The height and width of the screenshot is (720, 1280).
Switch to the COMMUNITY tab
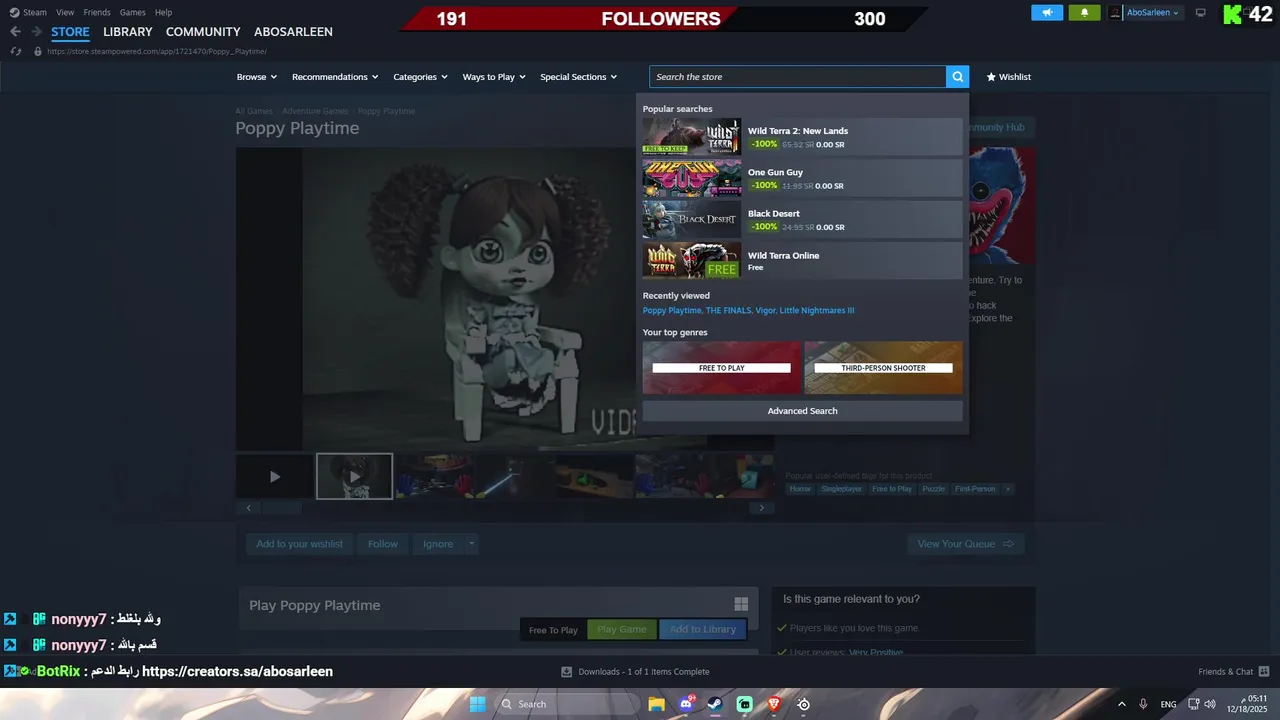point(203,32)
